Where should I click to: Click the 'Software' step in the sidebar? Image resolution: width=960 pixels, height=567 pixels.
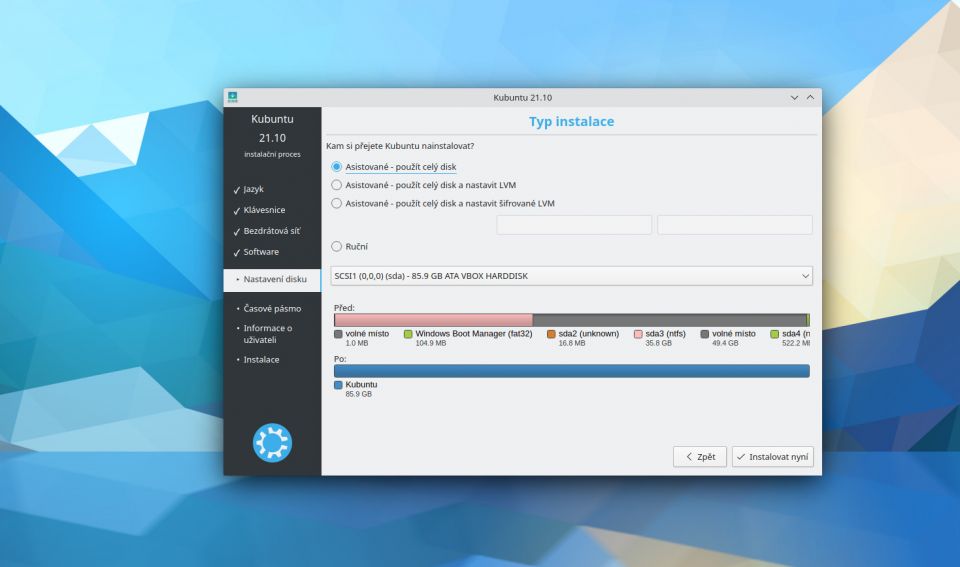click(261, 252)
